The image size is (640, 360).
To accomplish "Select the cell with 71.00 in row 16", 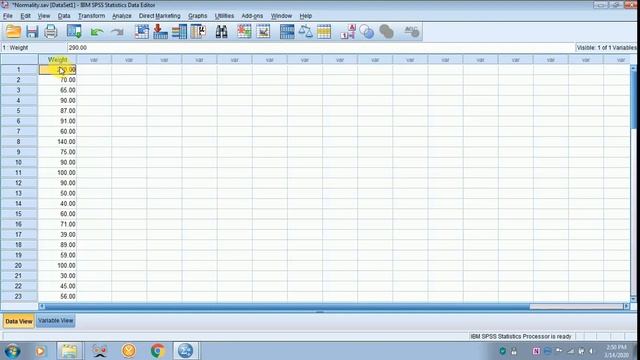I will 57,224.
